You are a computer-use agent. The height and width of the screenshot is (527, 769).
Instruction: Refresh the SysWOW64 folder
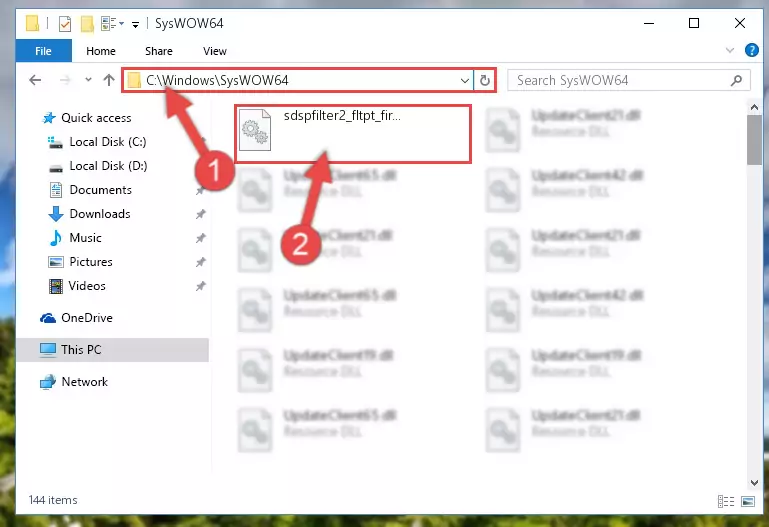(x=485, y=80)
